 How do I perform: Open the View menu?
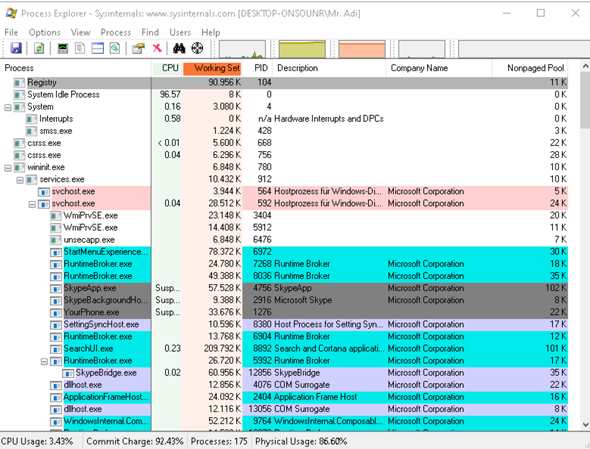point(80,32)
